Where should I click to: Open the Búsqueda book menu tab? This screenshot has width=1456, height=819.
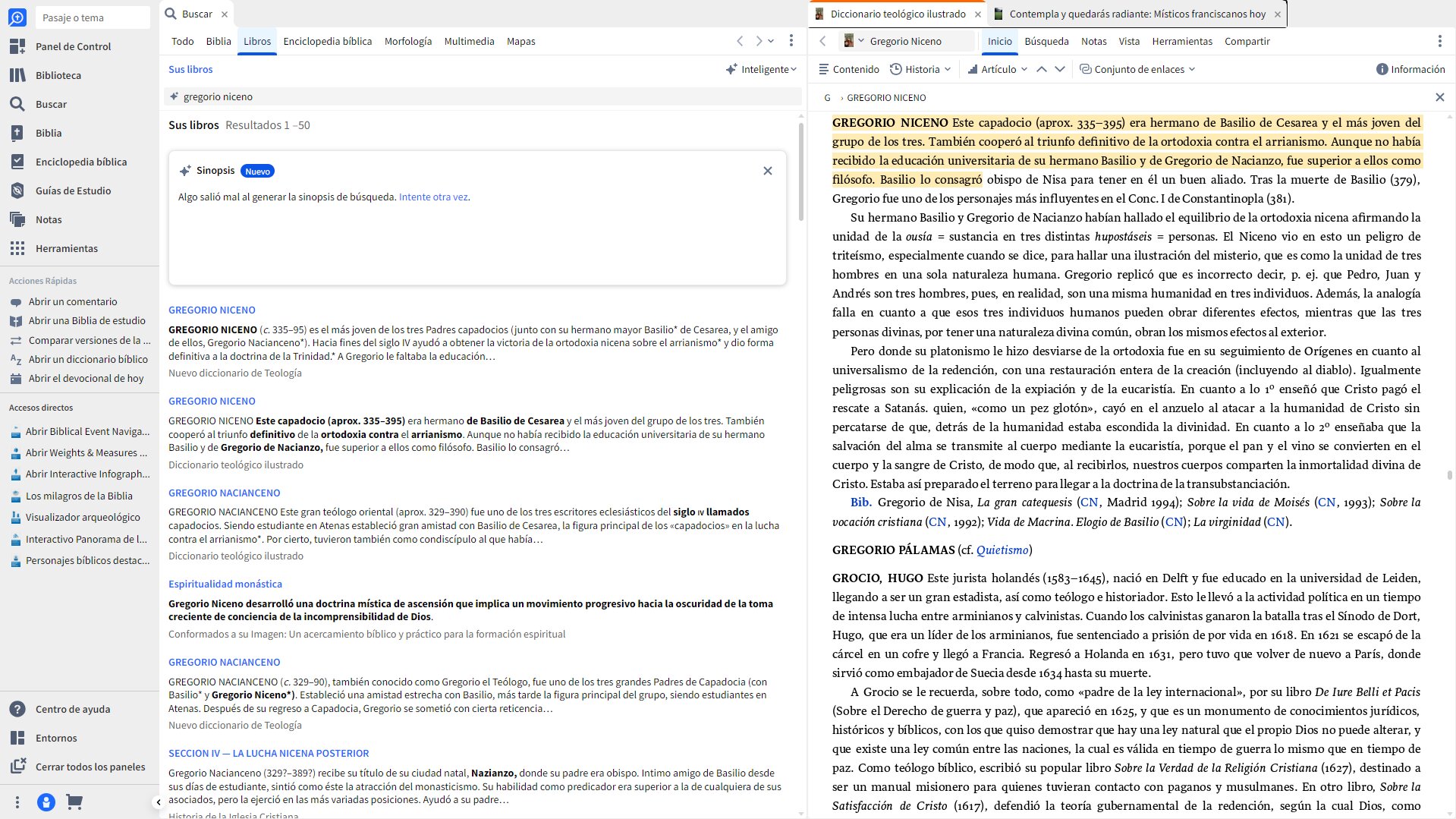[x=1046, y=41]
